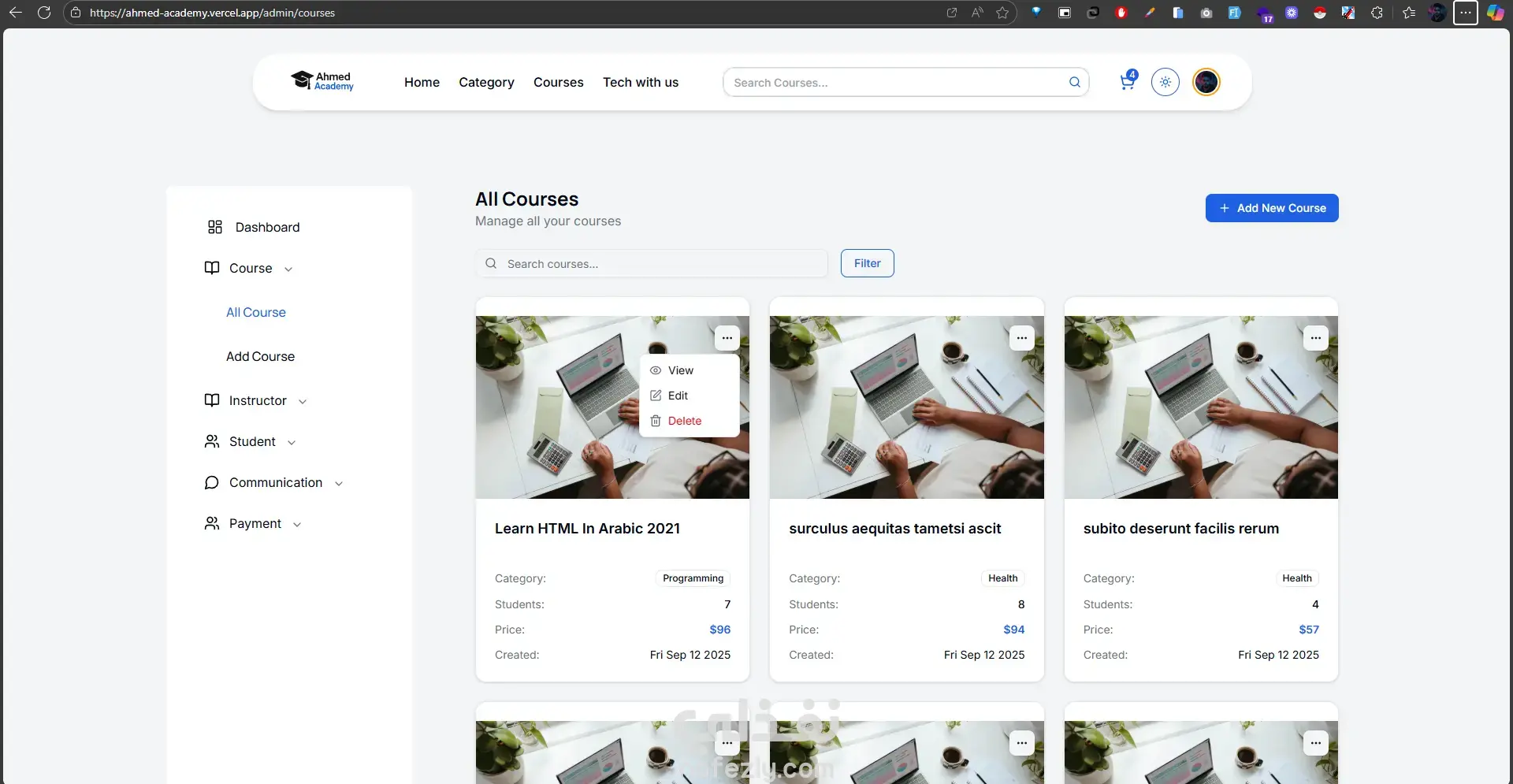Focus the top Search Courses field
This screenshot has width=1513, height=784.
tap(905, 82)
